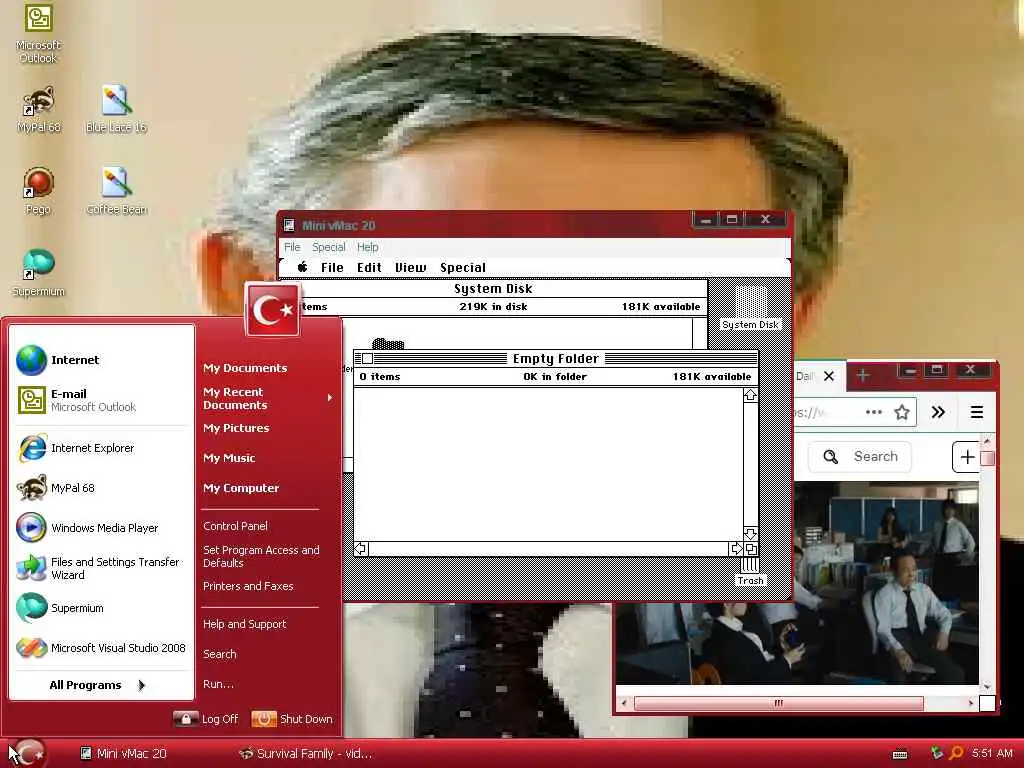Click right arrow of Empty Folder scrollbar
Image resolution: width=1024 pixels, height=768 pixels.
point(736,549)
